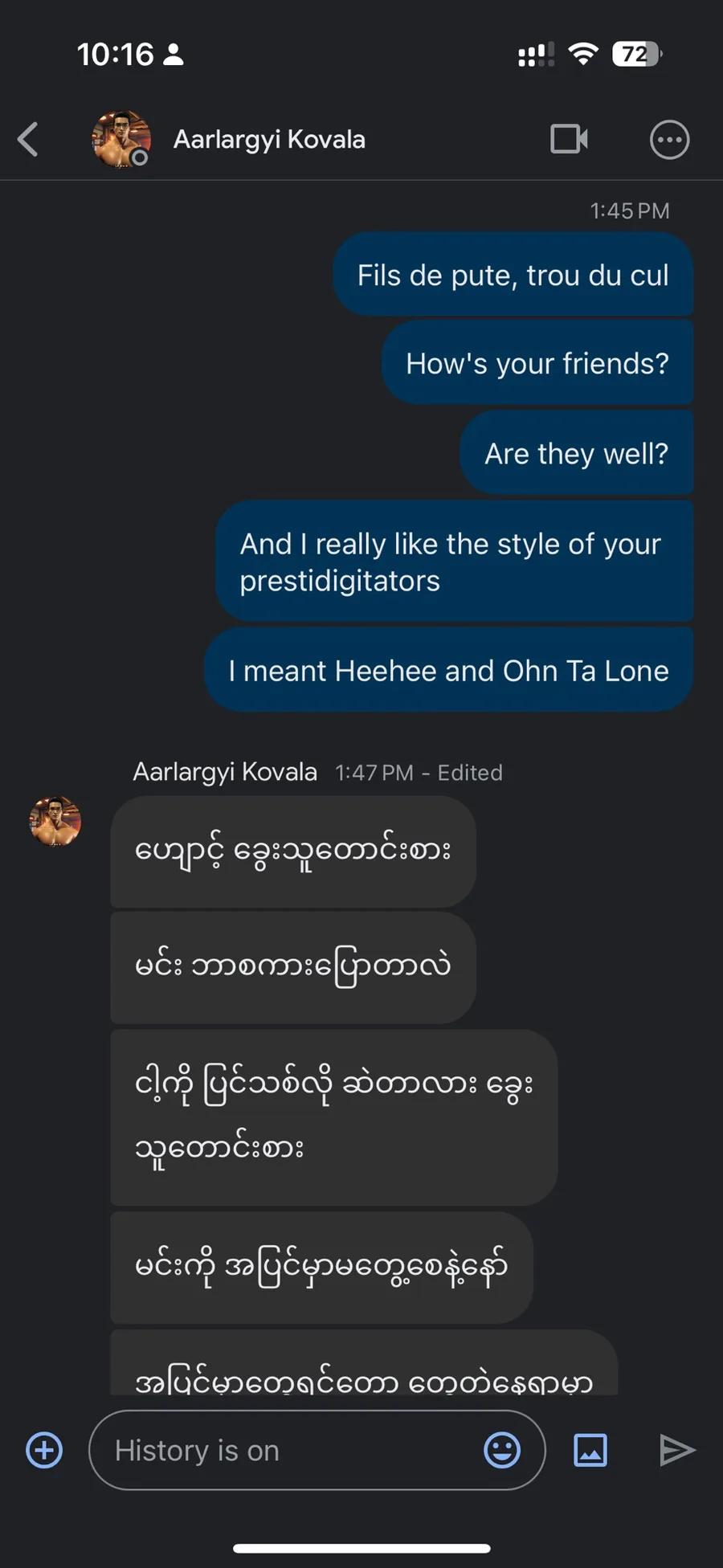Tap the back arrow icon
Screen dimensions: 723x1568
pos(29,139)
